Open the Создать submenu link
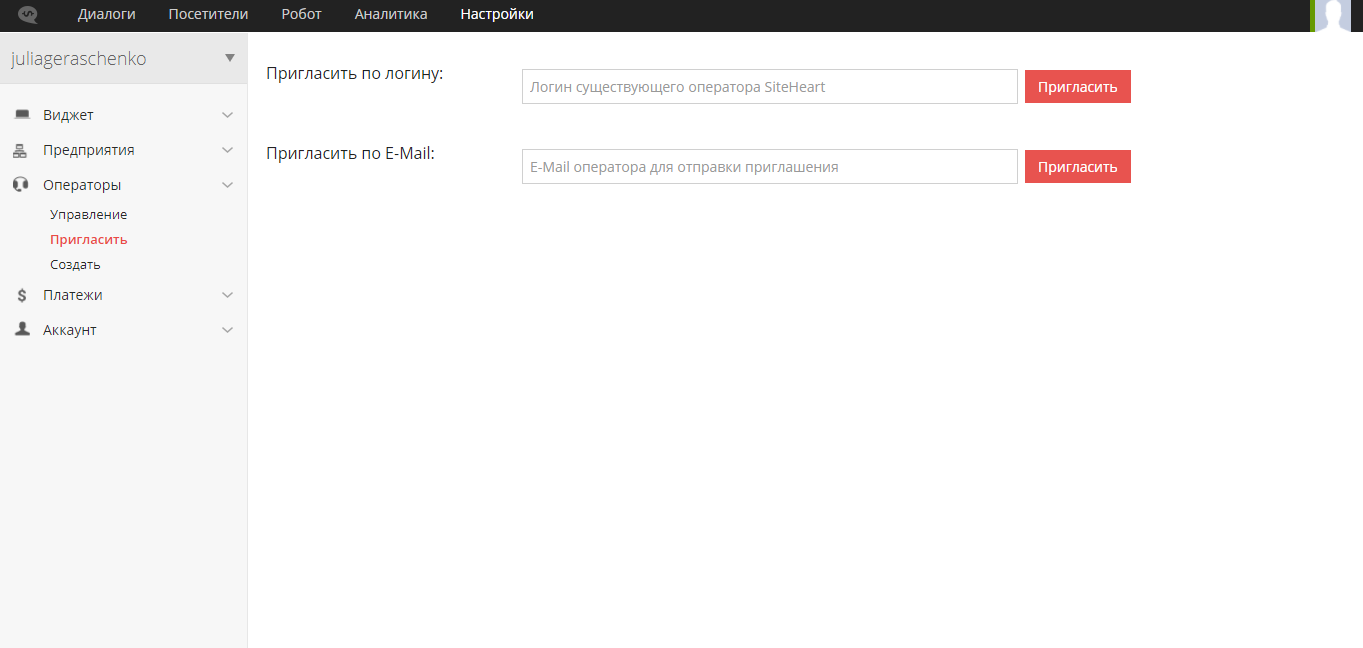 (x=75, y=265)
